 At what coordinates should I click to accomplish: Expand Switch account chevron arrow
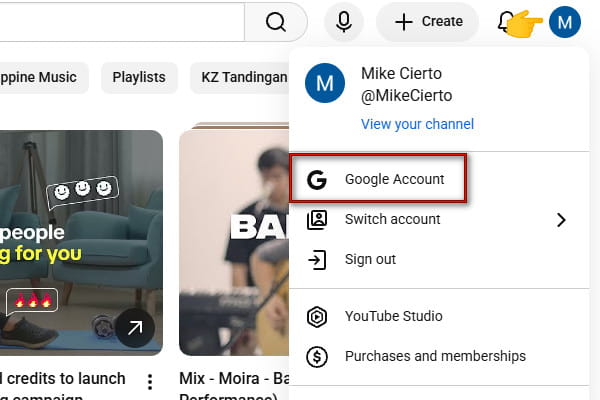pos(561,220)
